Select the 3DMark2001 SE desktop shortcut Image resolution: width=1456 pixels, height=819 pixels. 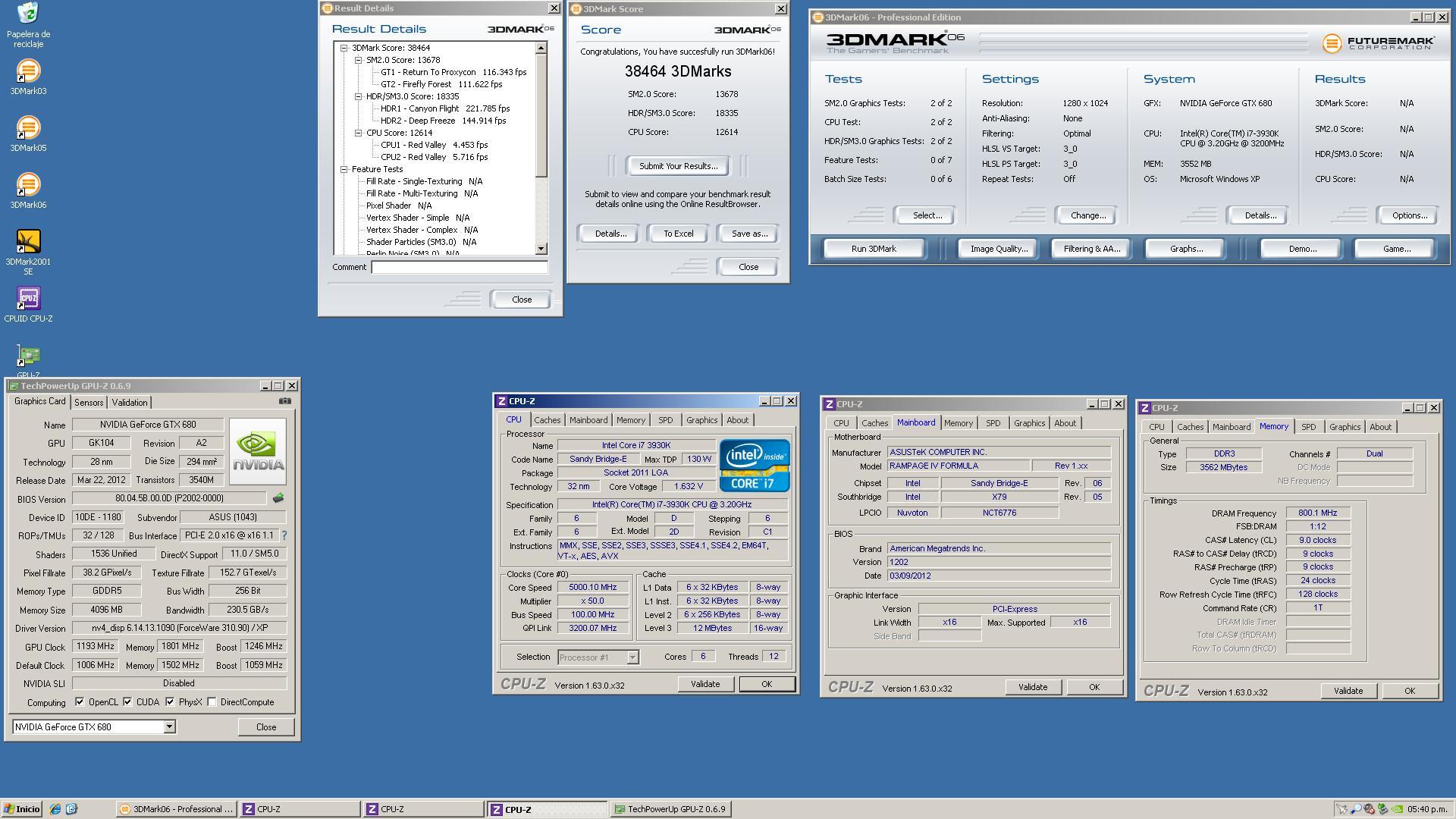(28, 253)
